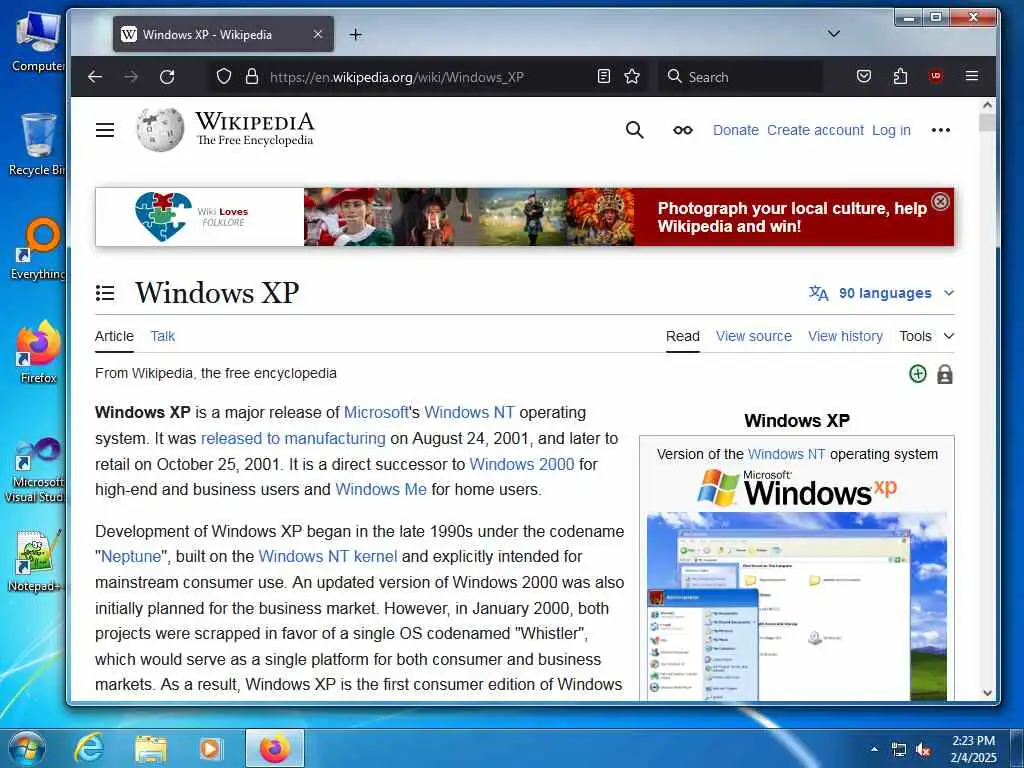Expand the 90 languages dropdown

pyautogui.click(x=882, y=293)
